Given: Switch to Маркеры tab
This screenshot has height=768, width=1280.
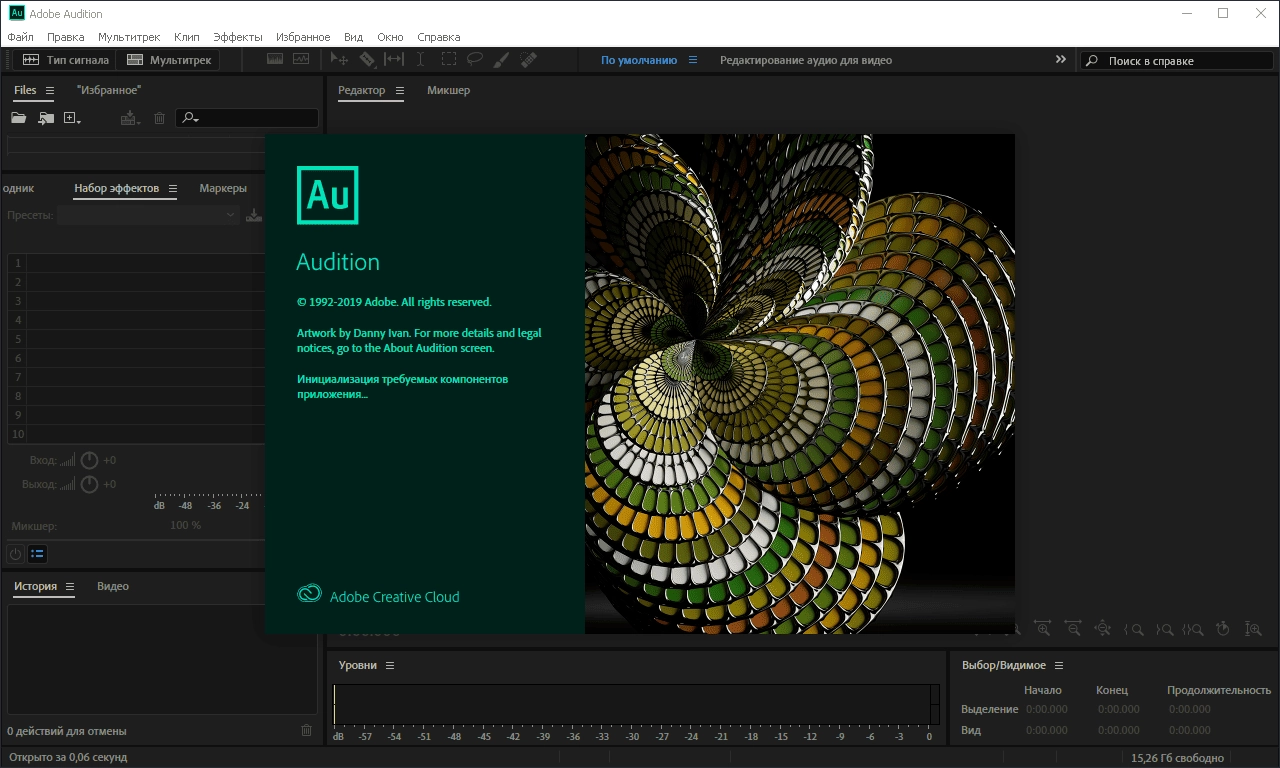Looking at the screenshot, I should pyautogui.click(x=223, y=188).
